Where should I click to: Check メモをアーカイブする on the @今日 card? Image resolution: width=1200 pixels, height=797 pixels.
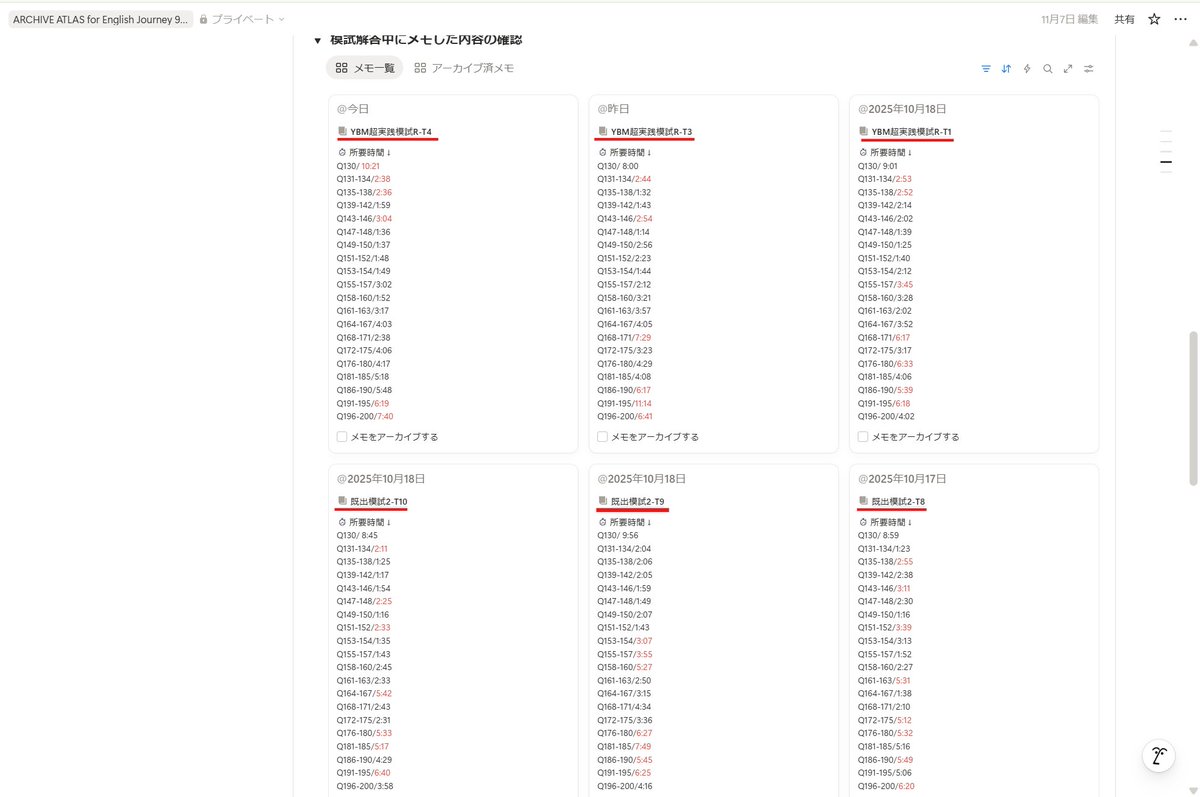(342, 436)
